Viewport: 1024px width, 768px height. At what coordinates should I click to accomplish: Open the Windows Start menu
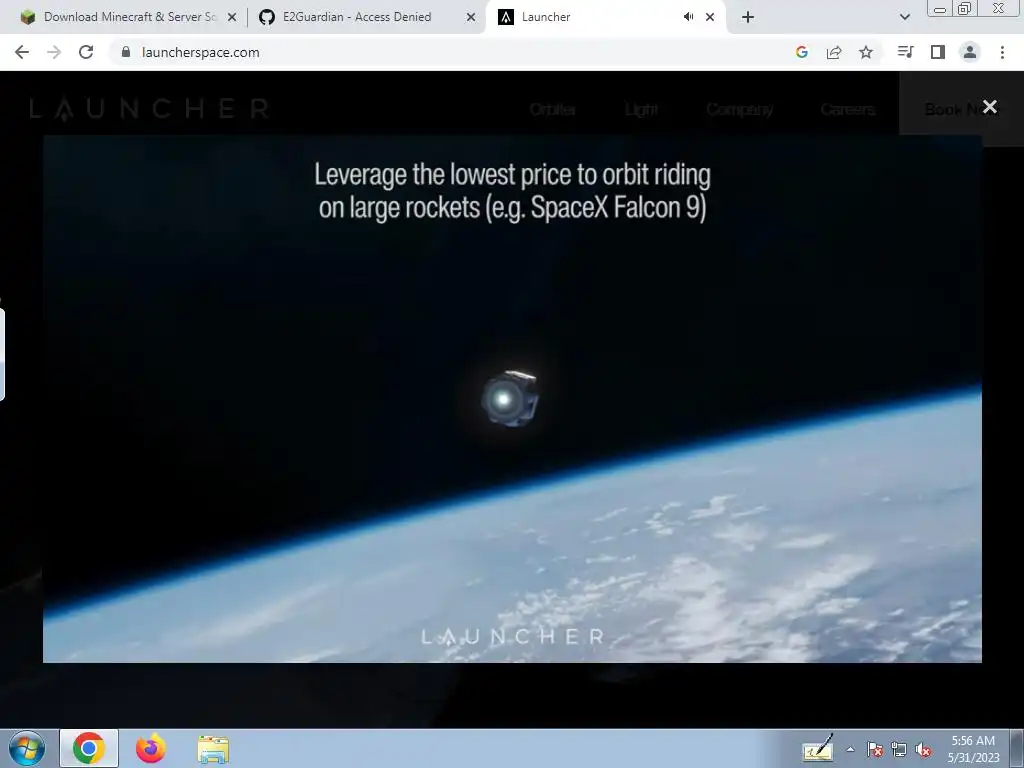point(27,748)
